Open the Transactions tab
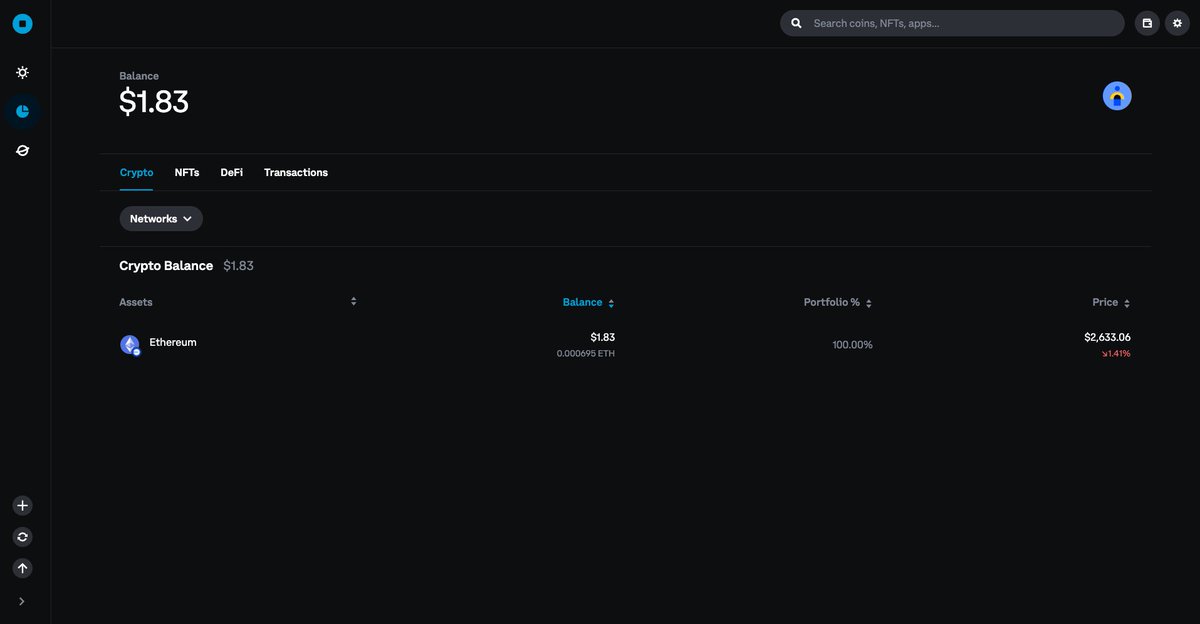Screen dimensions: 1200x624 tap(296, 172)
